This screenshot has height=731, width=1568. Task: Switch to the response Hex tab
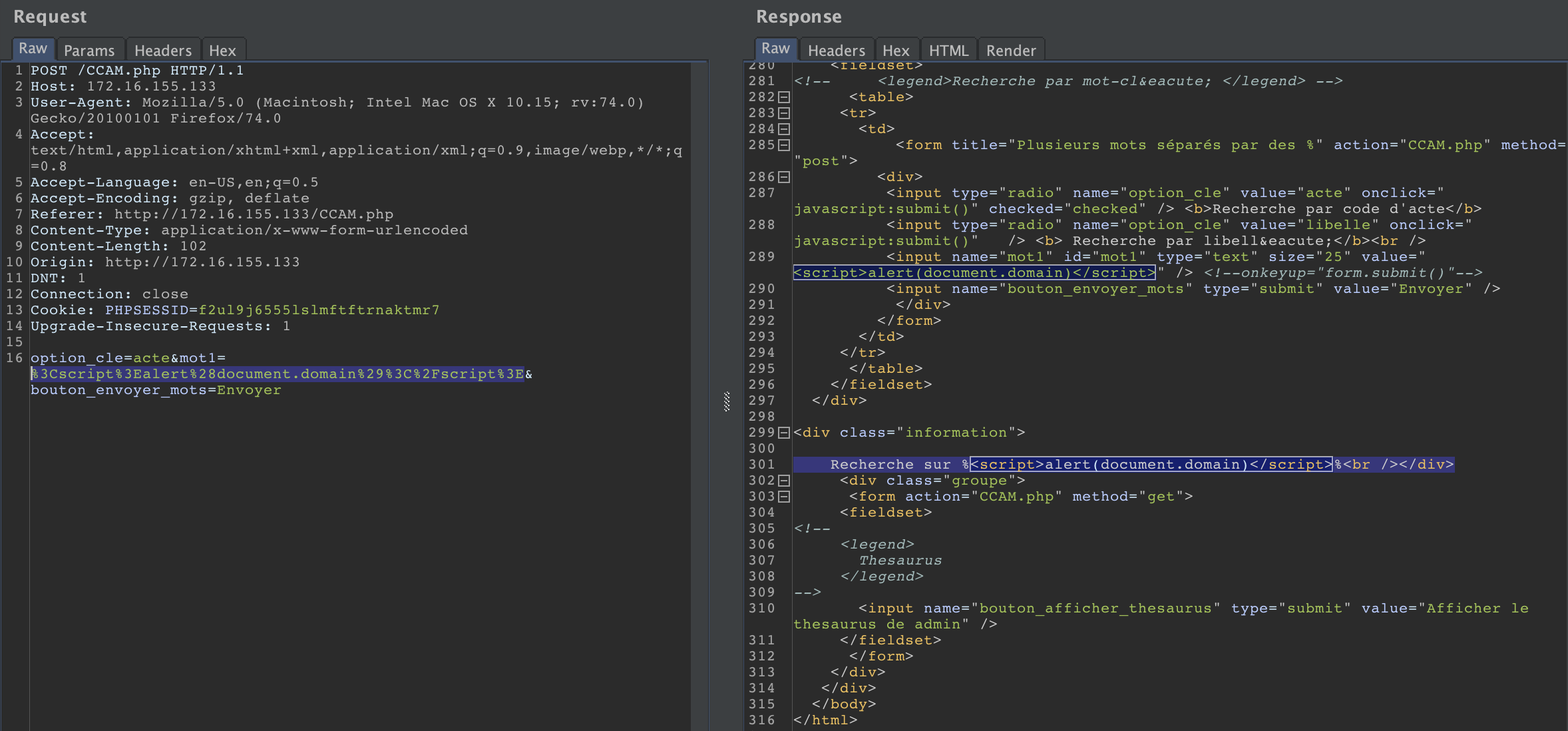tap(895, 51)
